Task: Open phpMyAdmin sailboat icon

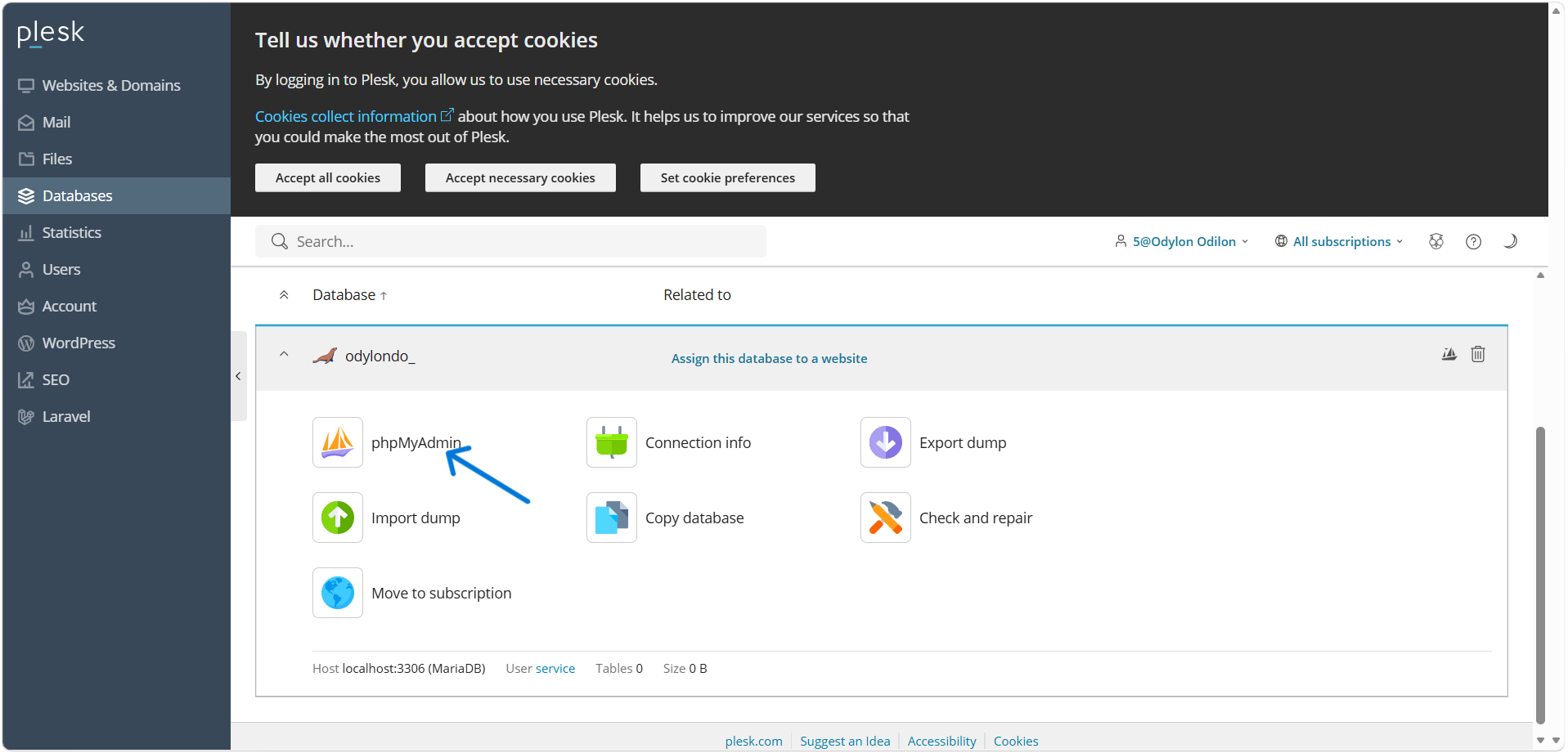Action: pyautogui.click(x=337, y=442)
